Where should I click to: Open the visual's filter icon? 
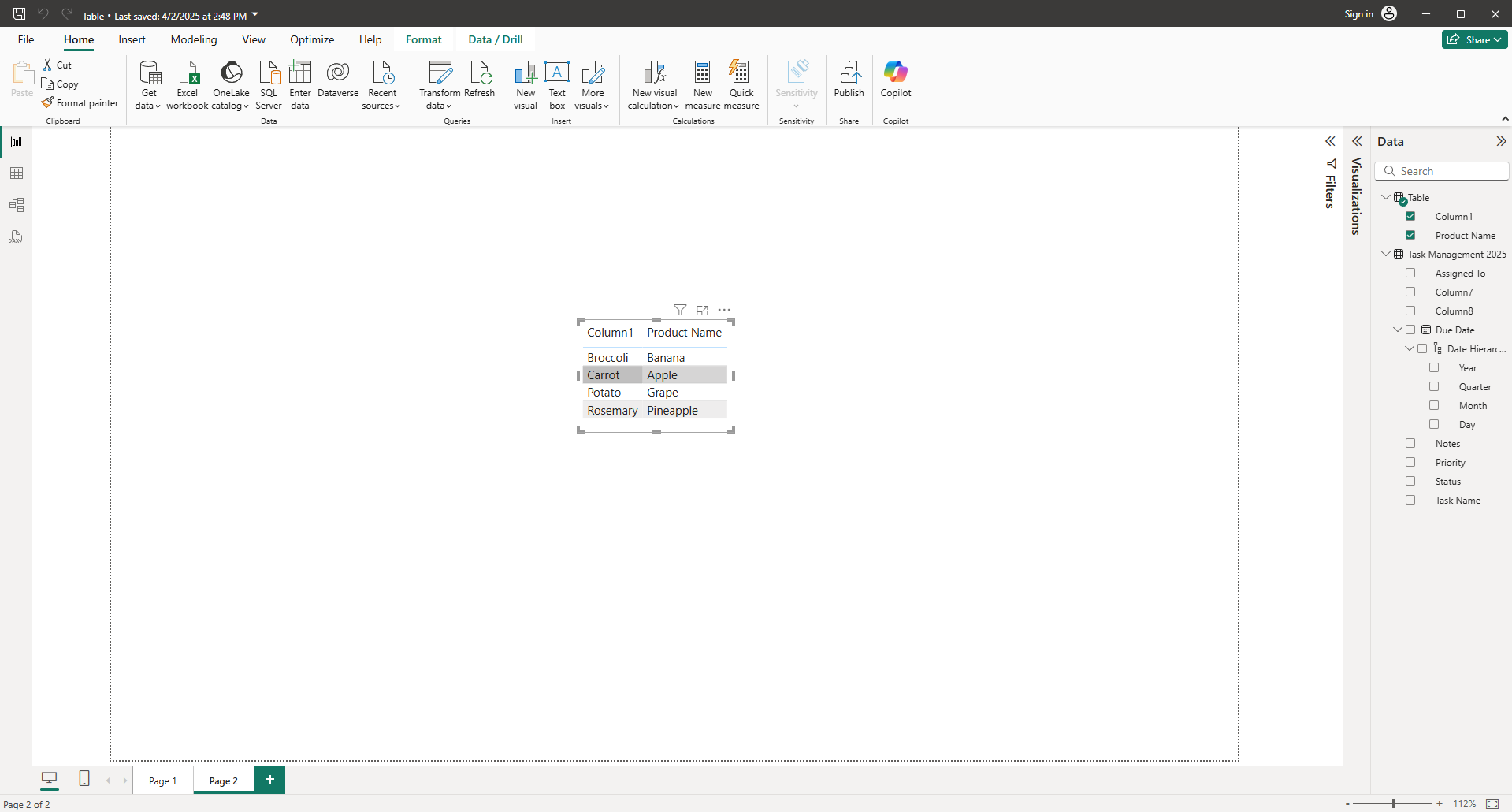680,310
